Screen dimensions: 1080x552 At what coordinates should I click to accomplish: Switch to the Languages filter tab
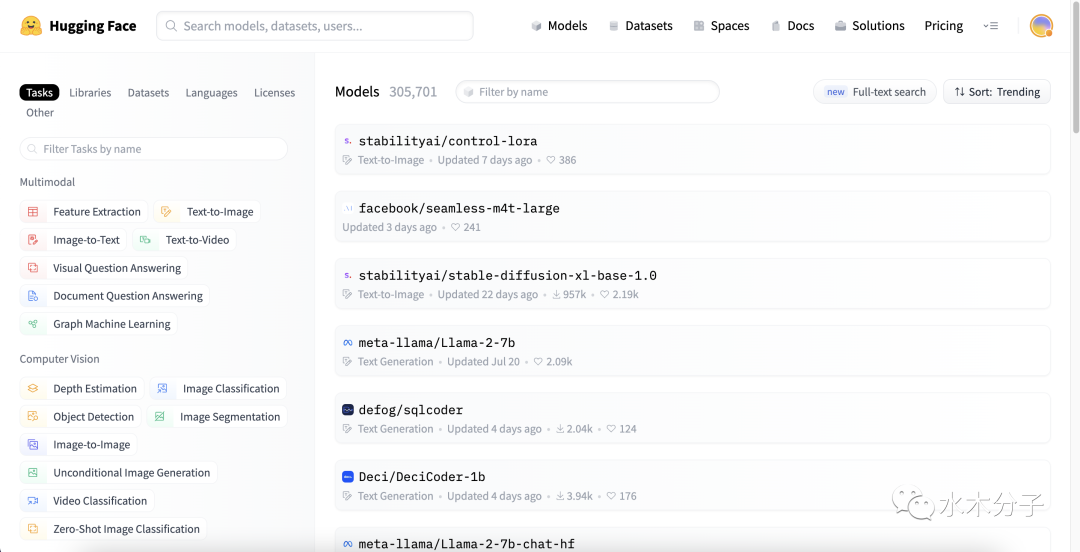pyautogui.click(x=211, y=92)
